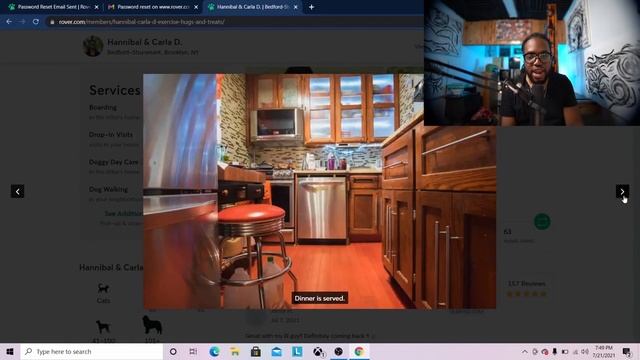Go back in browser history
Screen dimensions: 640x360
(x=9, y=22)
